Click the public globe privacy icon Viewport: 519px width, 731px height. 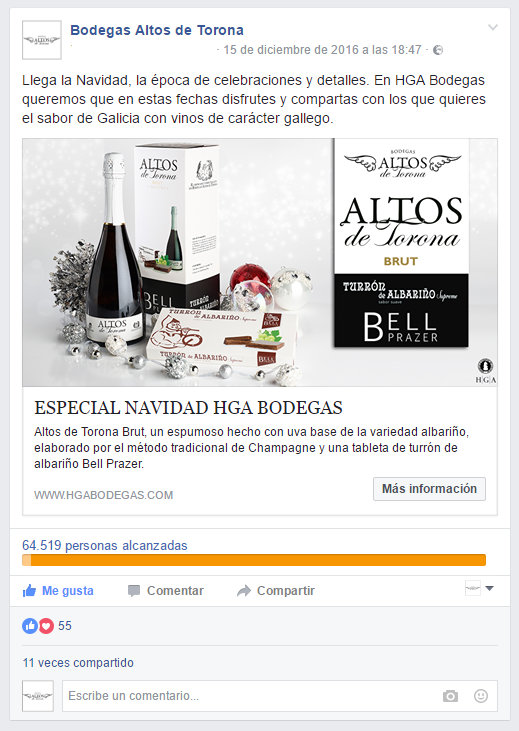coord(438,50)
